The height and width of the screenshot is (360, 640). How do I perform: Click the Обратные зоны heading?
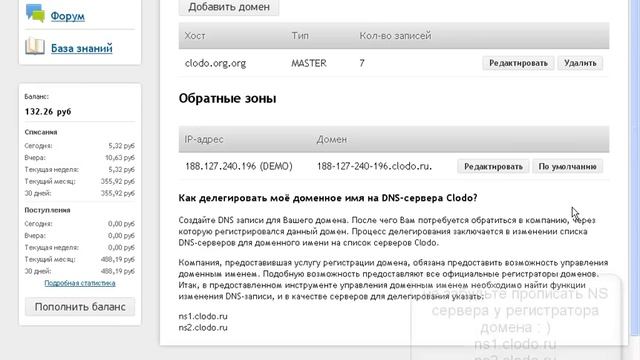[x=227, y=98]
